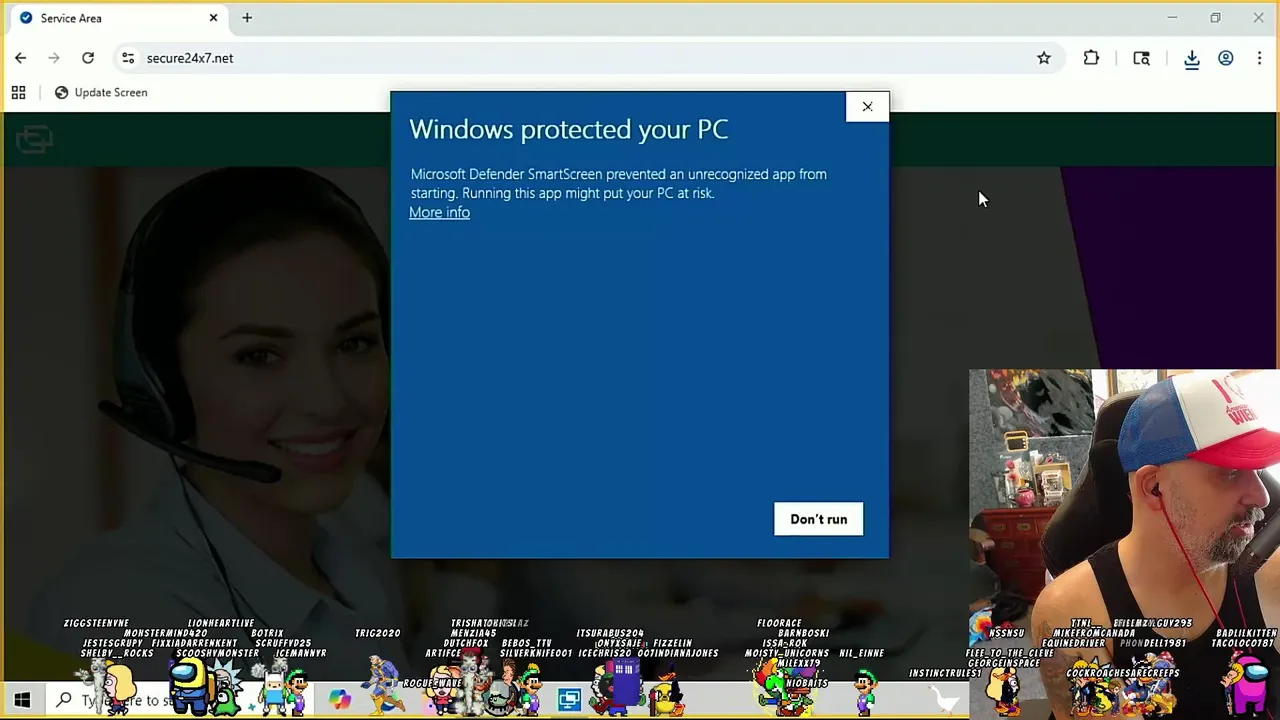
Task: Choose the Don't run button
Action: pyautogui.click(x=818, y=519)
